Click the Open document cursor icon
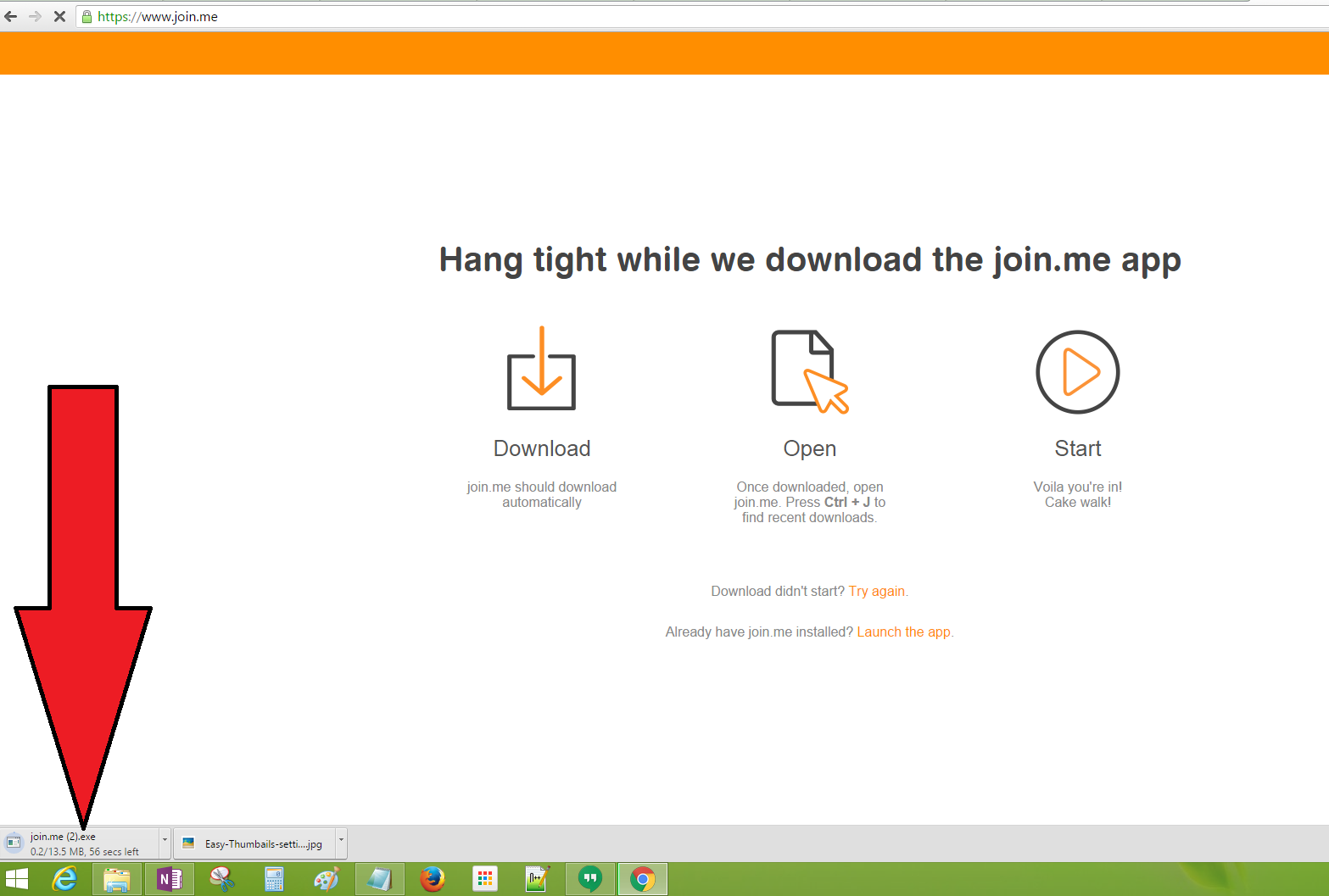The width and height of the screenshot is (1329, 896). pyautogui.click(x=810, y=371)
